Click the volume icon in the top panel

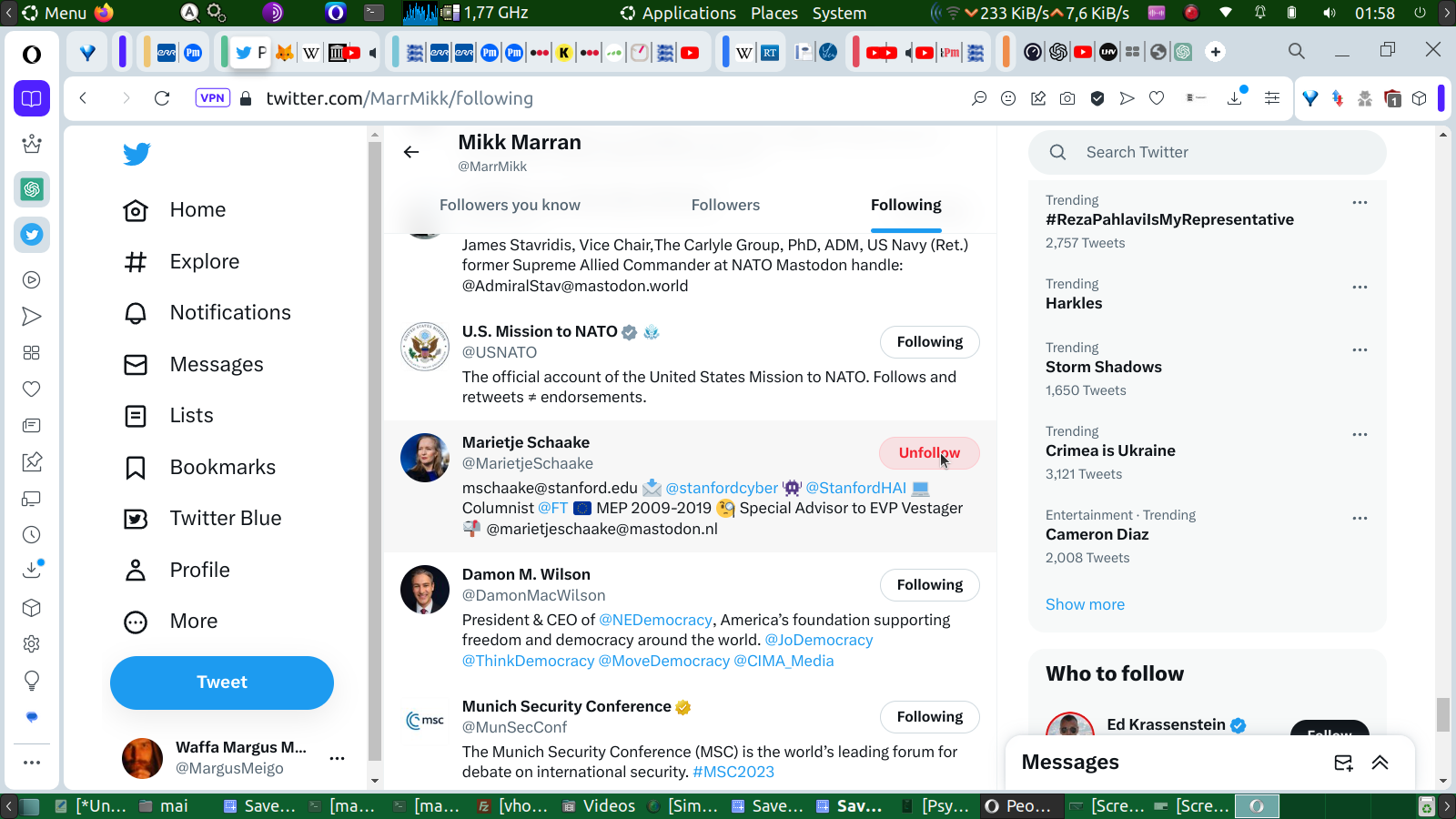click(1330, 13)
